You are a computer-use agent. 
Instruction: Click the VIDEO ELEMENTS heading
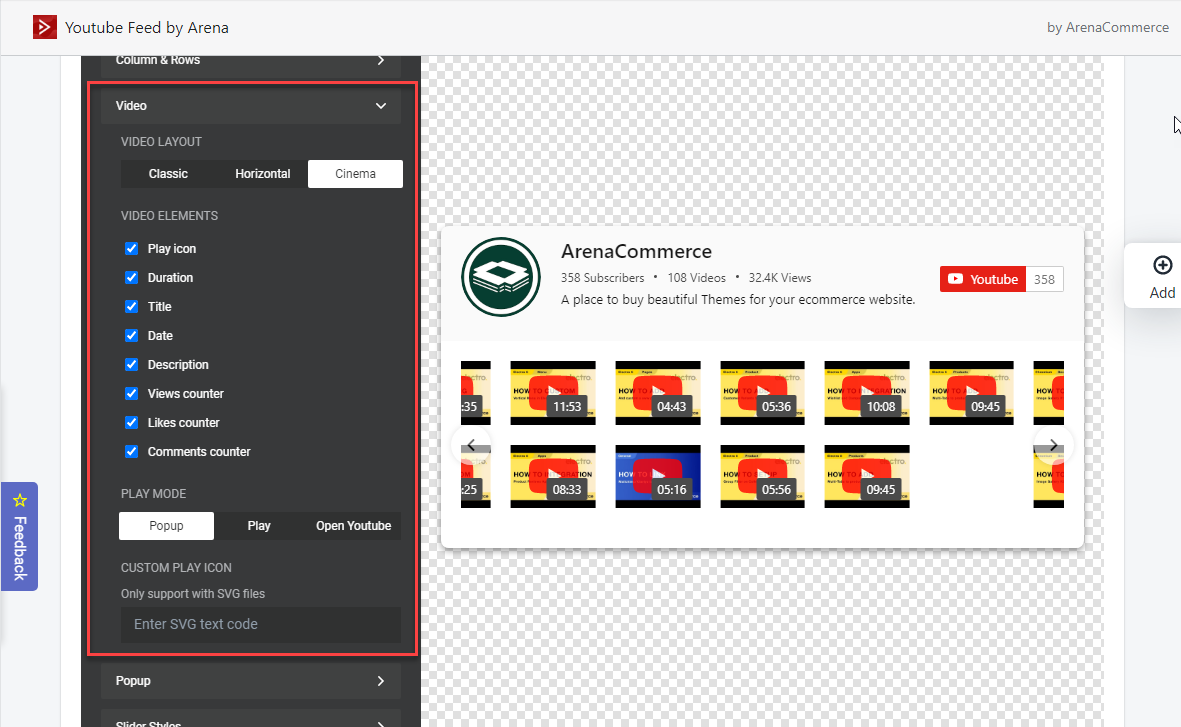(x=169, y=215)
